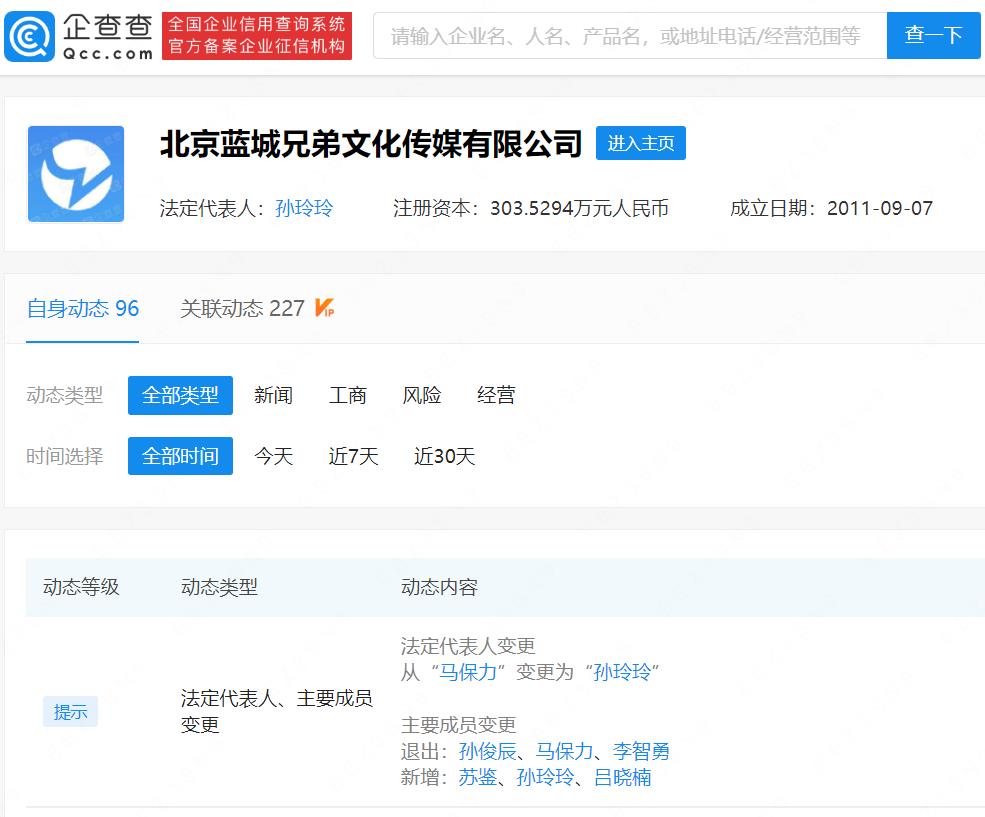The height and width of the screenshot is (817, 985).
Task: Select 近7天 time filter
Action: [354, 456]
